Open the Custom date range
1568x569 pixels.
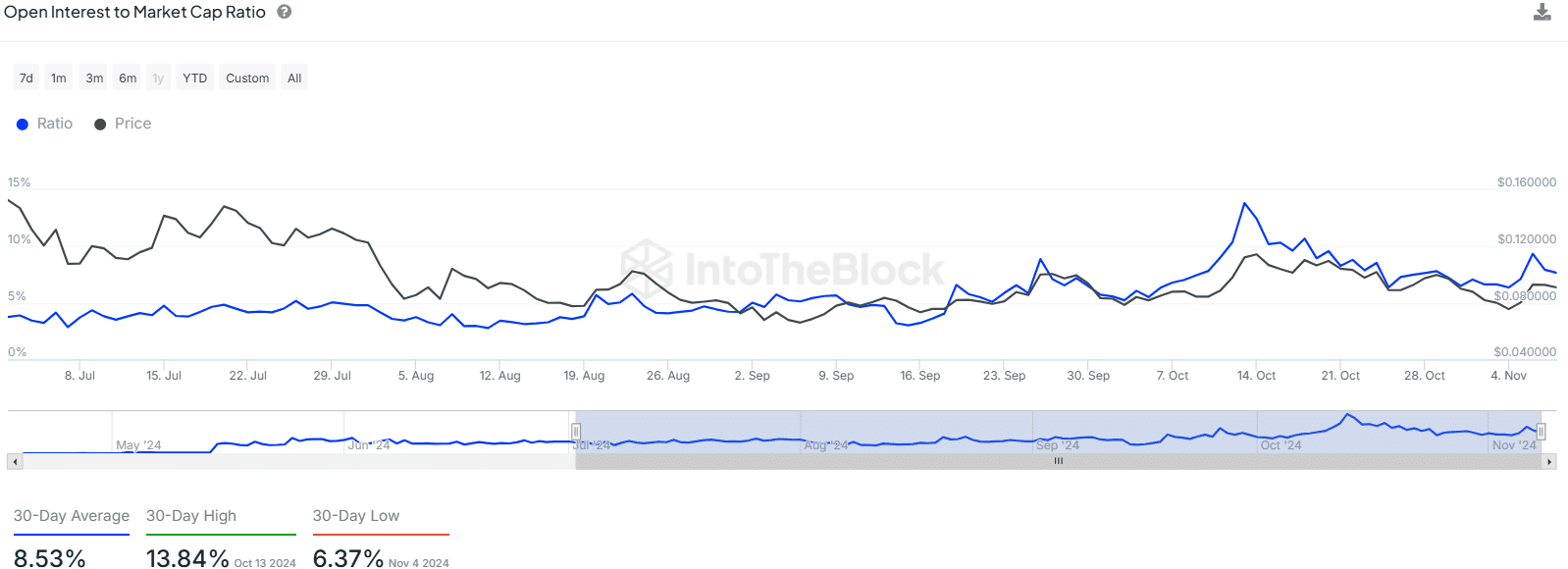coord(247,78)
